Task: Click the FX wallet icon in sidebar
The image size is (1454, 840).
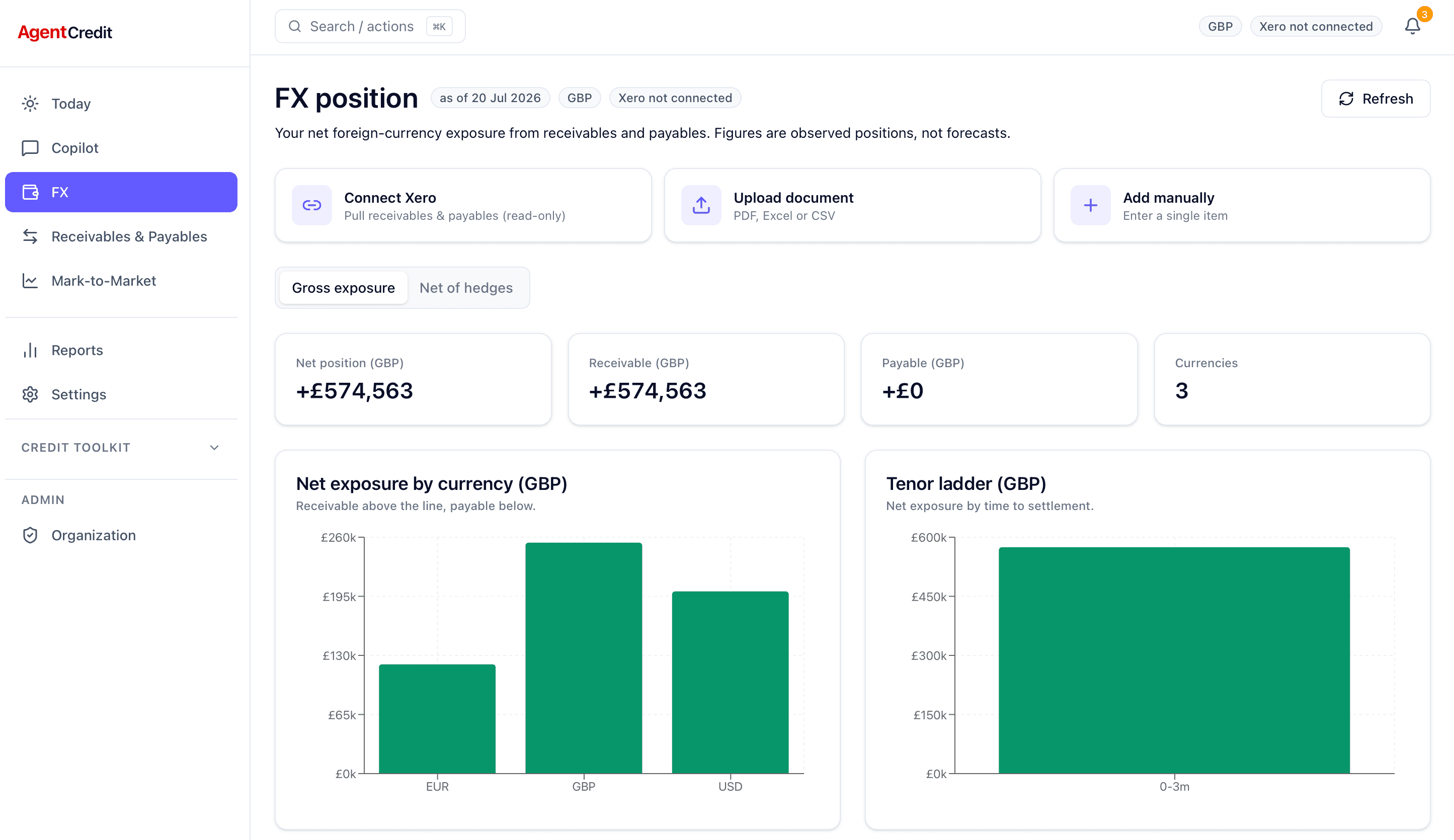Action: [30, 192]
